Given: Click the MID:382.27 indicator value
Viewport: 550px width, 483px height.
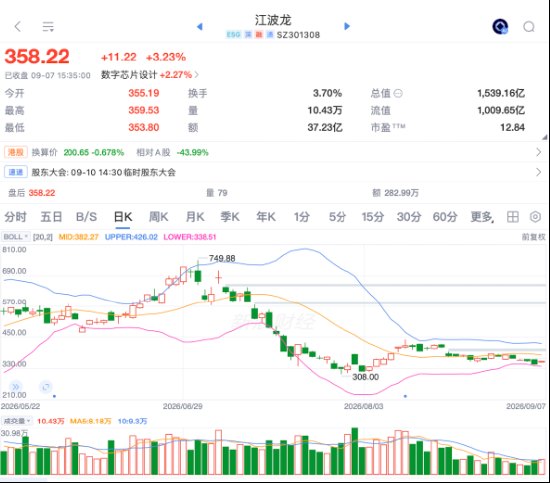Looking at the screenshot, I should [x=79, y=237].
